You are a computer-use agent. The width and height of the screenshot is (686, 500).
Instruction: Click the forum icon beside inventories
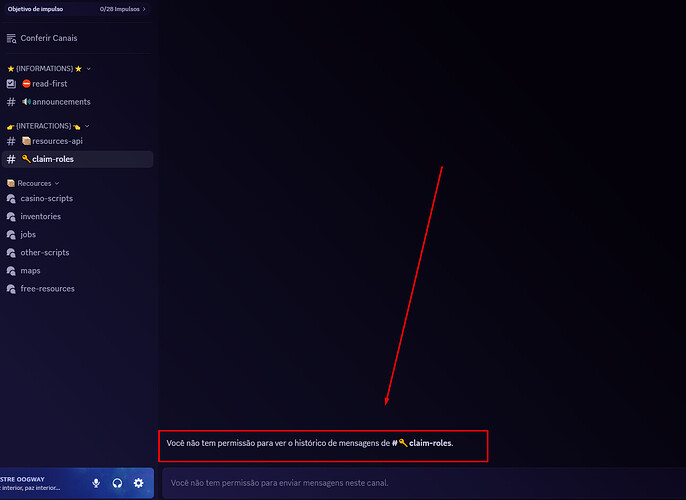[x=11, y=217]
